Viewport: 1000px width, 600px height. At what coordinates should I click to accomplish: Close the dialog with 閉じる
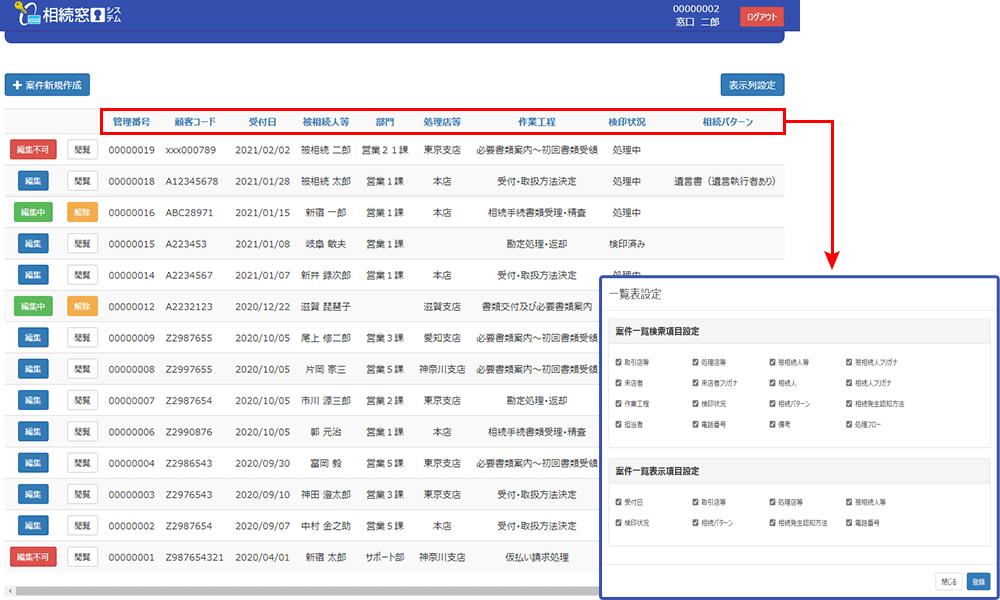coord(948,581)
